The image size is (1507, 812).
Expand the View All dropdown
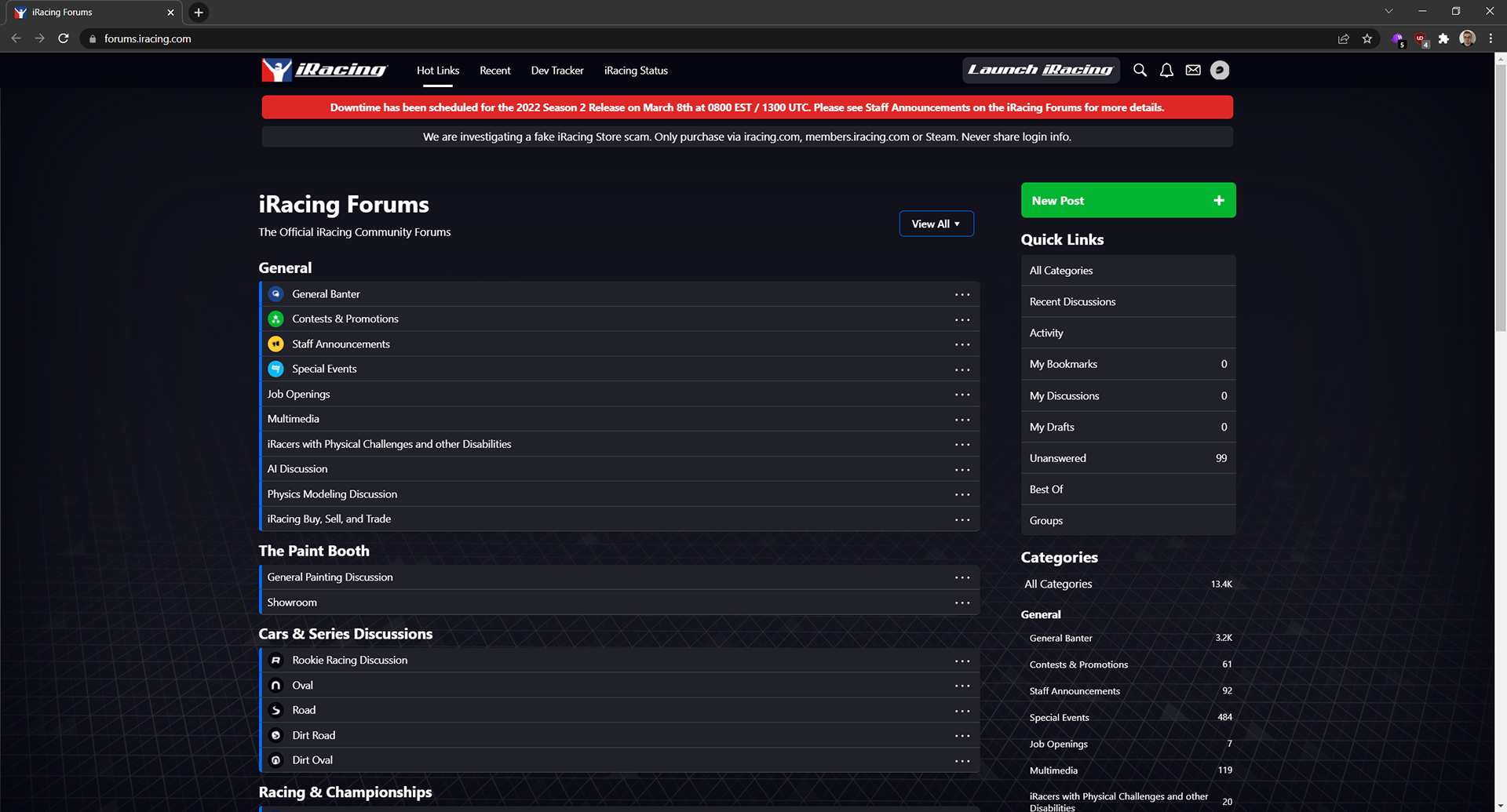[936, 224]
